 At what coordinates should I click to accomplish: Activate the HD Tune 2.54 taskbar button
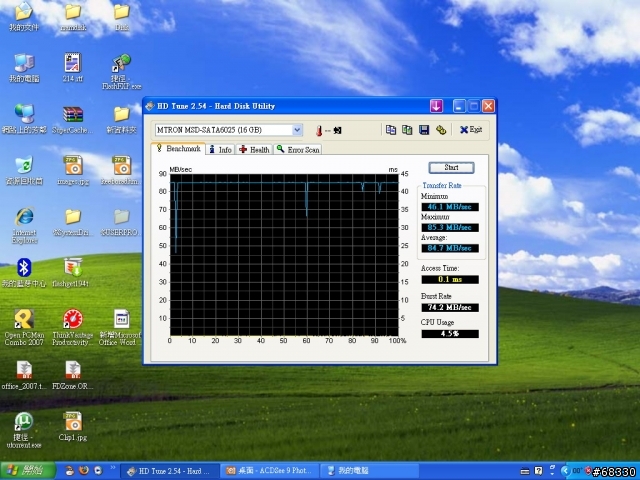(170, 471)
